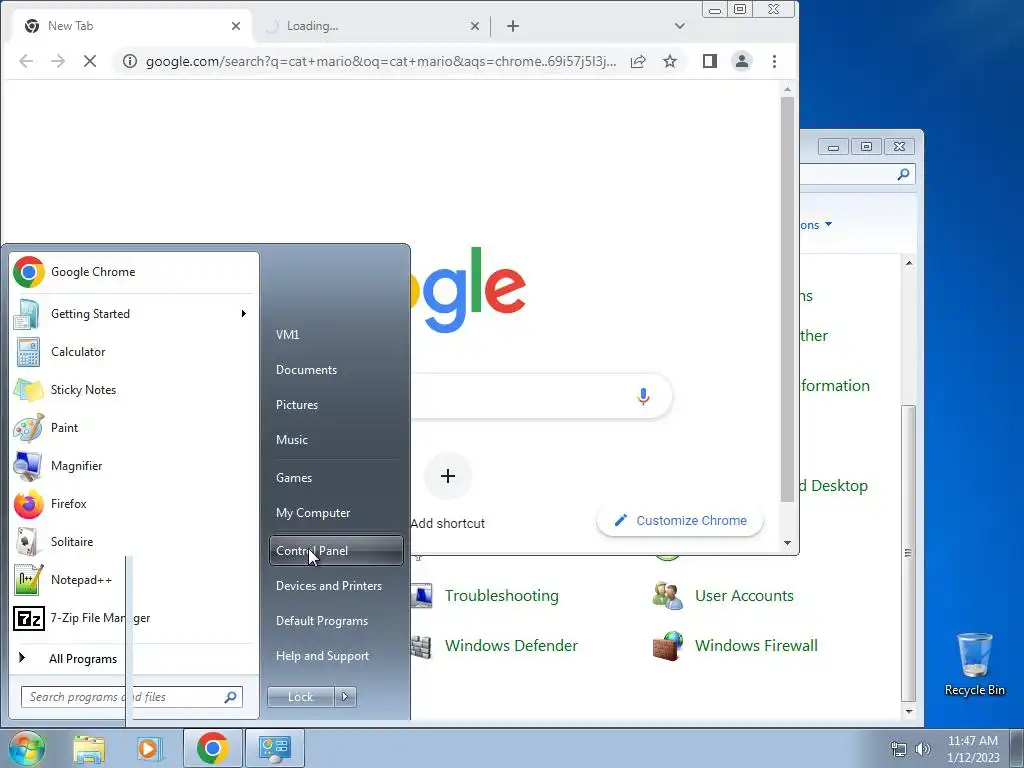Stop page loading with X button
This screenshot has width=1024, height=768.
tap(90, 61)
